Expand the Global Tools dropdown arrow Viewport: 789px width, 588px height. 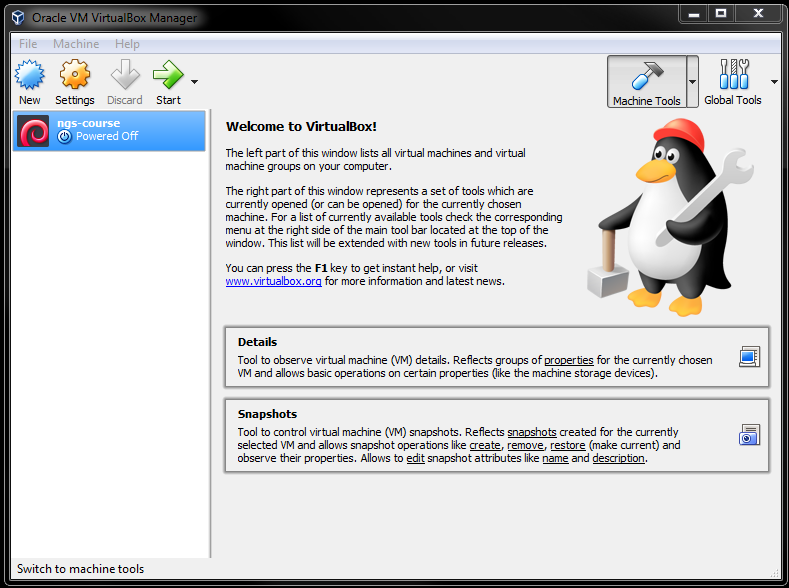click(774, 81)
